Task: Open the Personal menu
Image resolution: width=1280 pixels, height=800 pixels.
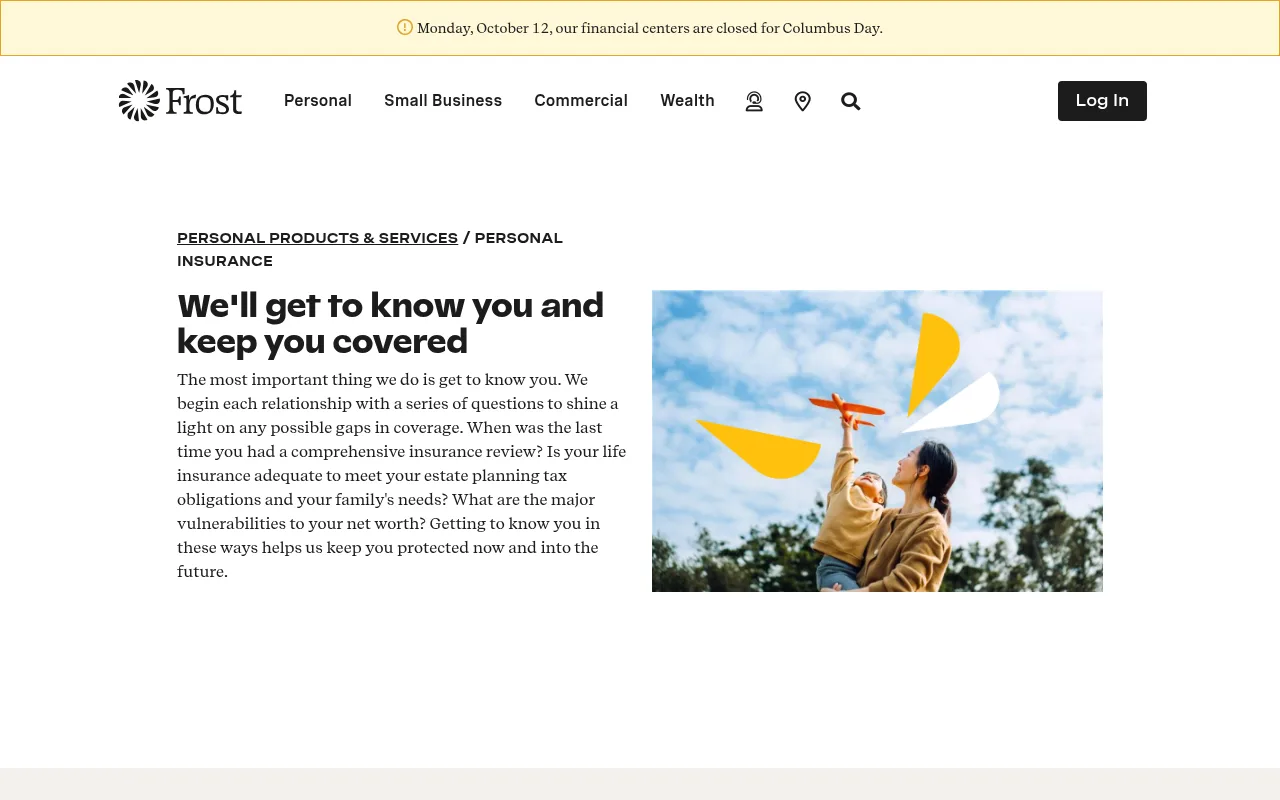Action: click(318, 101)
